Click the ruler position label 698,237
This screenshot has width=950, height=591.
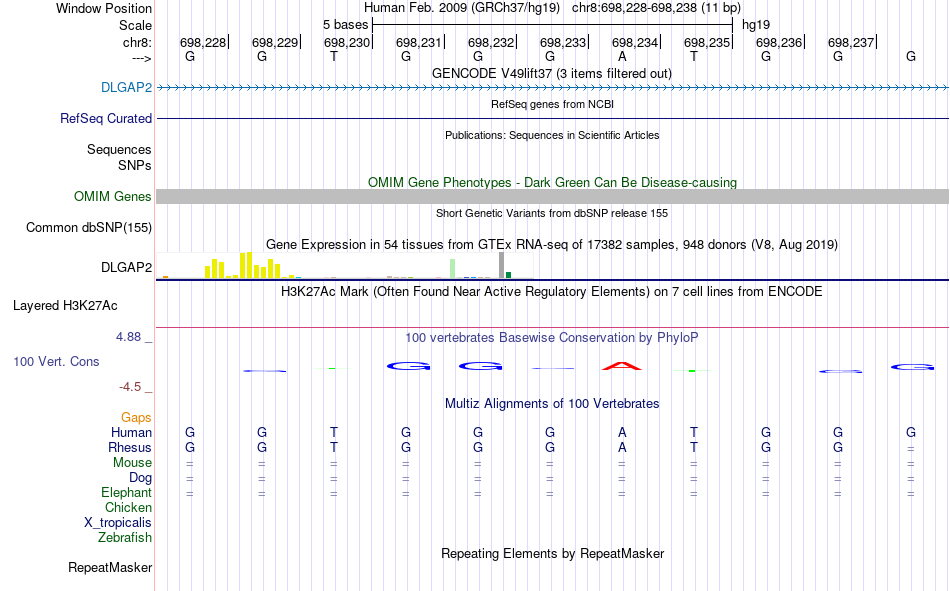pyautogui.click(x=851, y=42)
